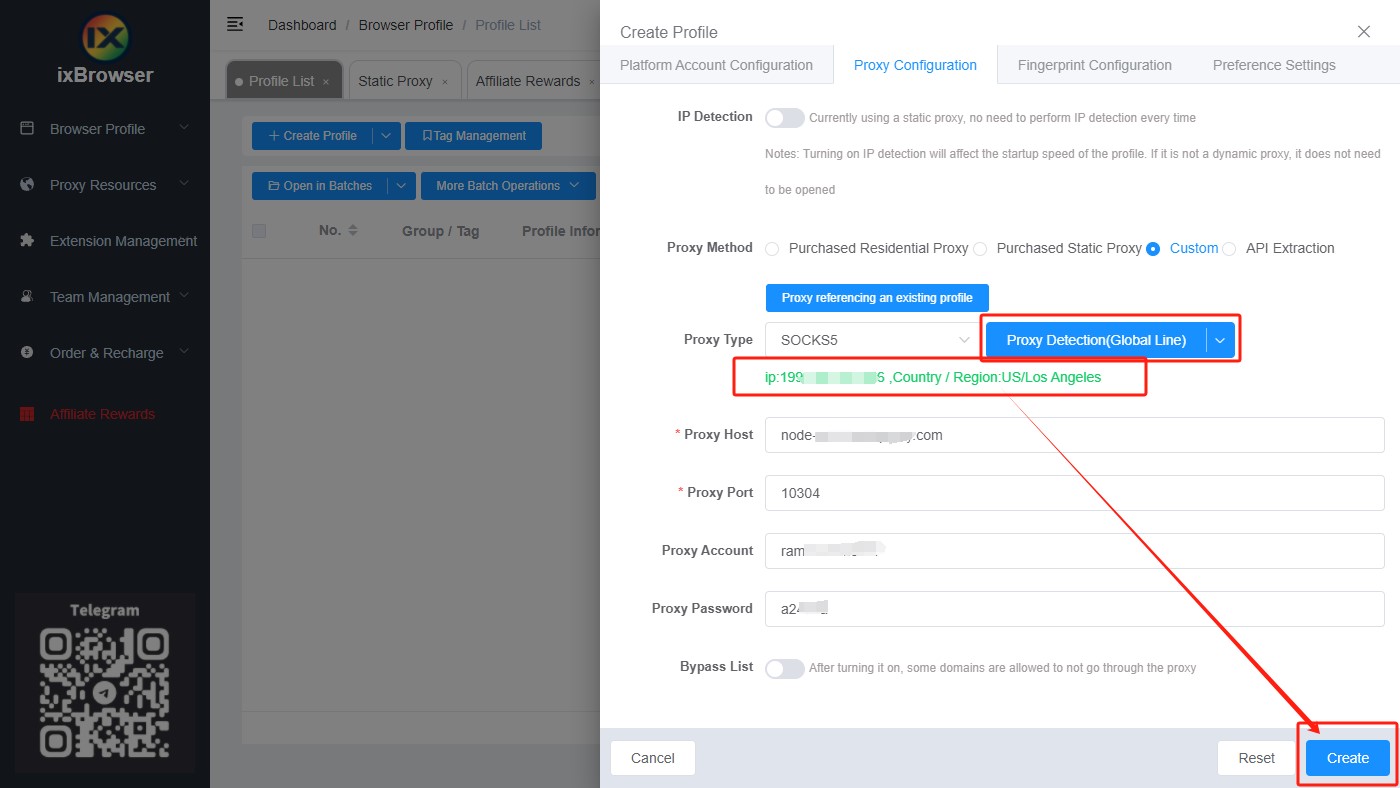Turn on the Bypass List switch
This screenshot has height=788, width=1400.
coord(785,667)
